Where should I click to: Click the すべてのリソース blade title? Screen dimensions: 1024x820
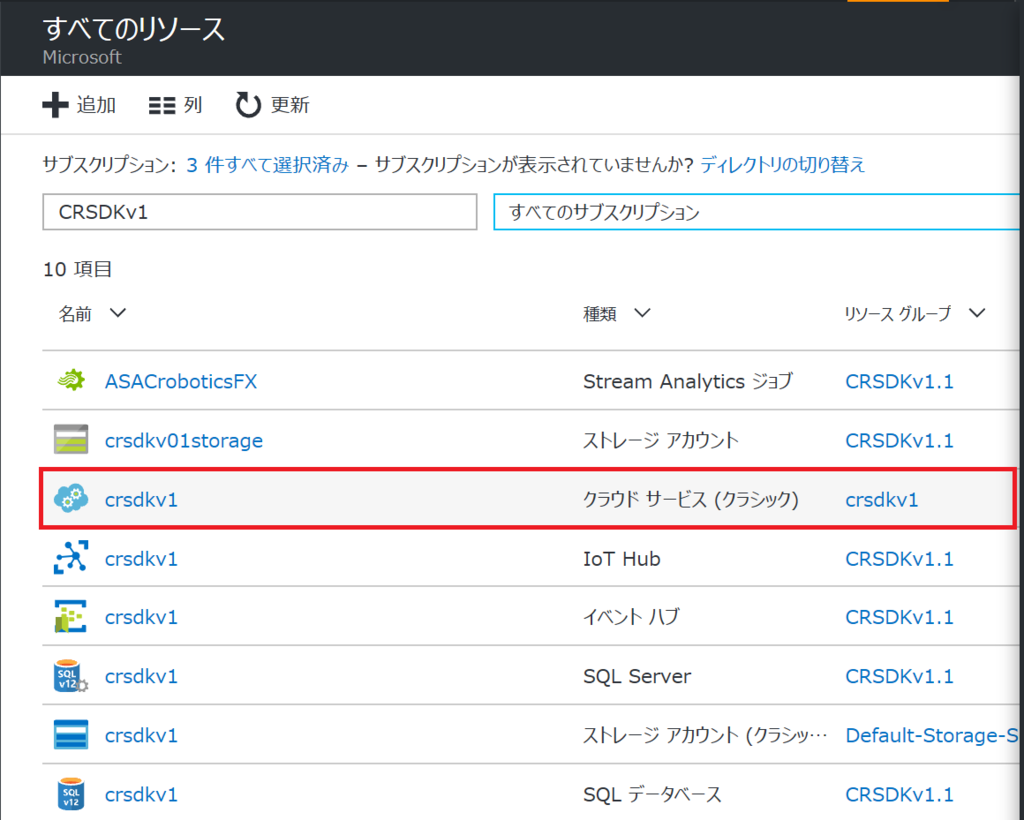coord(134,30)
